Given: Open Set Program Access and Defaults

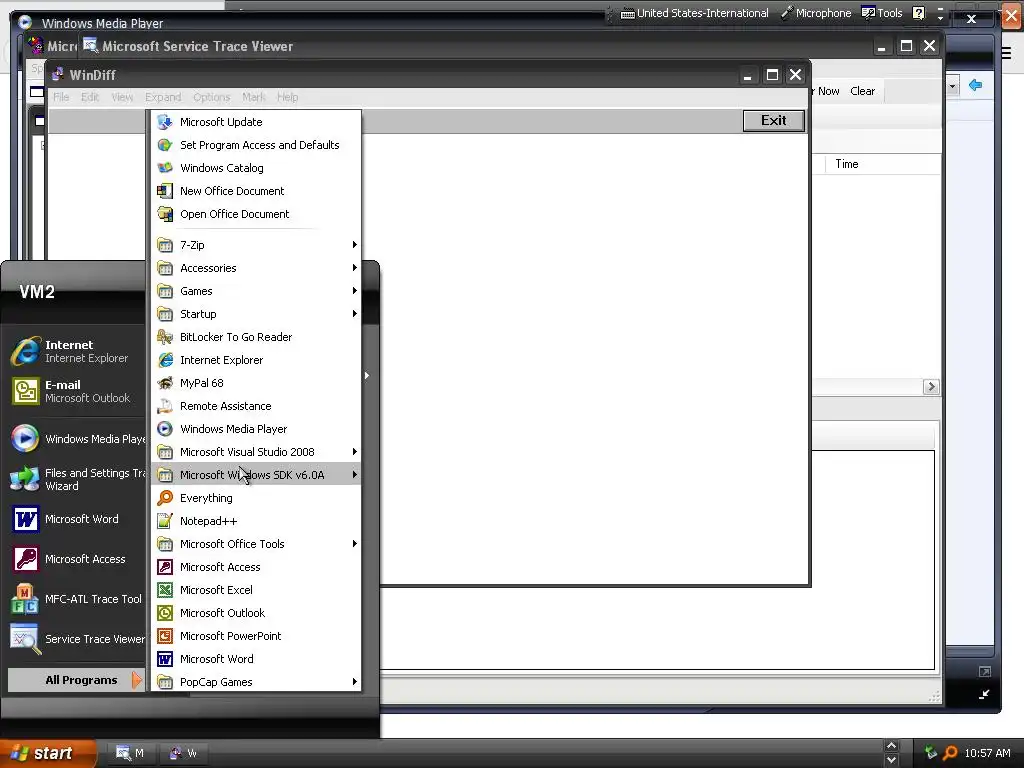Looking at the screenshot, I should click(x=256, y=145).
